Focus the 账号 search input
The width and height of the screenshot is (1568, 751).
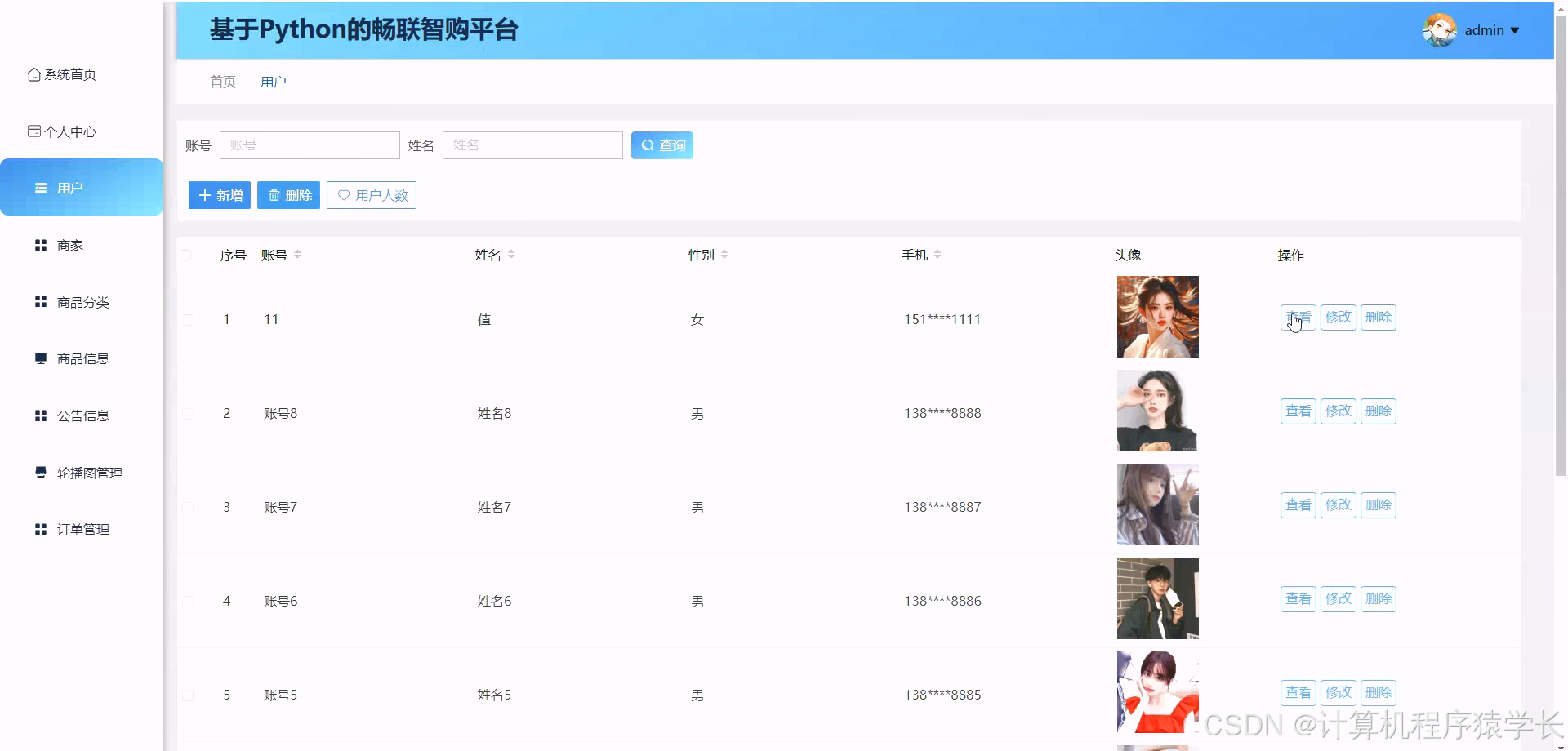point(310,145)
